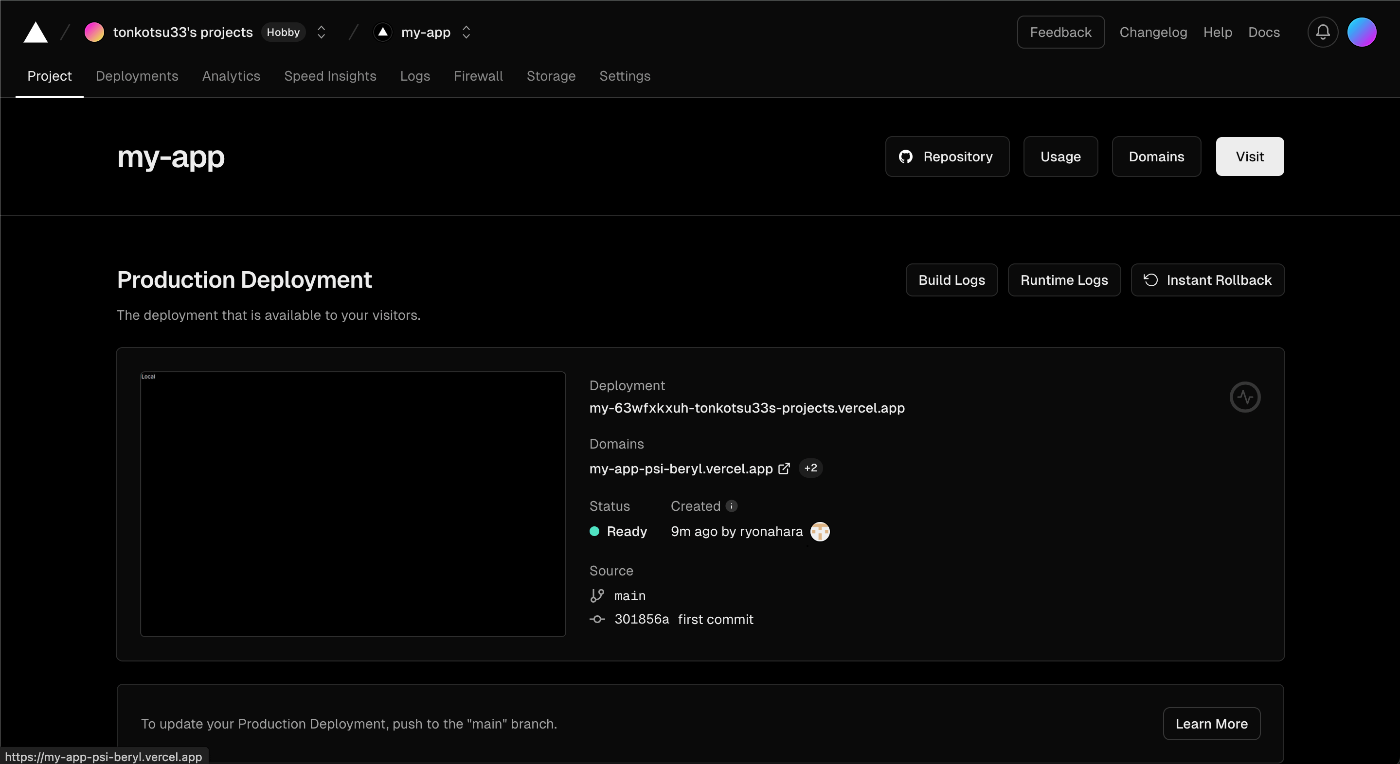The width and height of the screenshot is (1400, 764).
Task: Expand the team switcher chevrons
Action: (322, 32)
